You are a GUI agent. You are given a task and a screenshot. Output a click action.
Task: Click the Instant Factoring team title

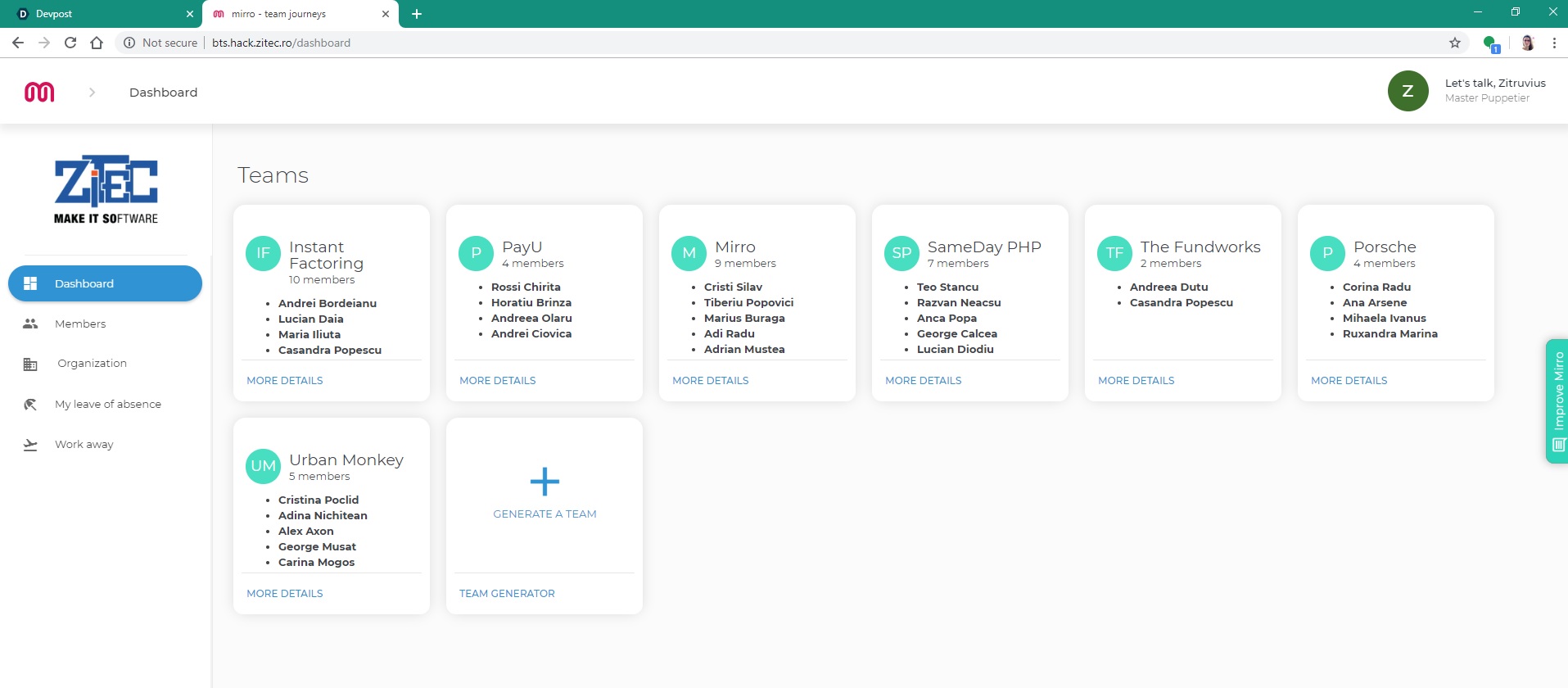click(x=326, y=255)
